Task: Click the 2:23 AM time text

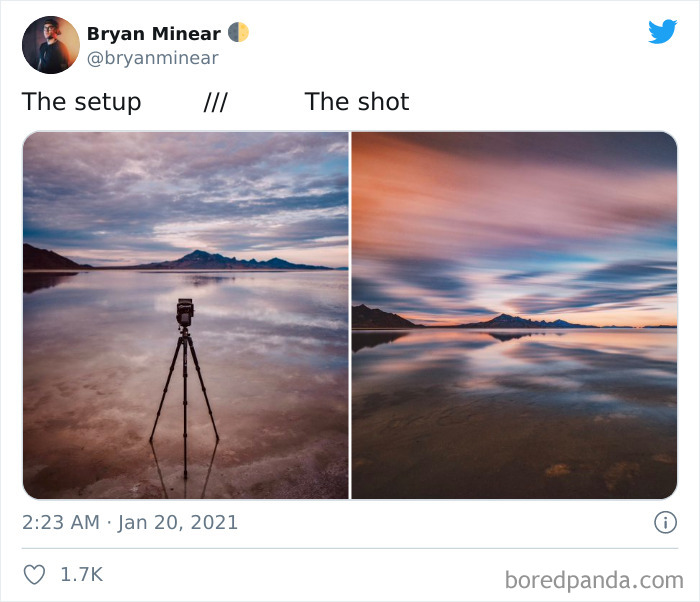Action: (x=61, y=523)
